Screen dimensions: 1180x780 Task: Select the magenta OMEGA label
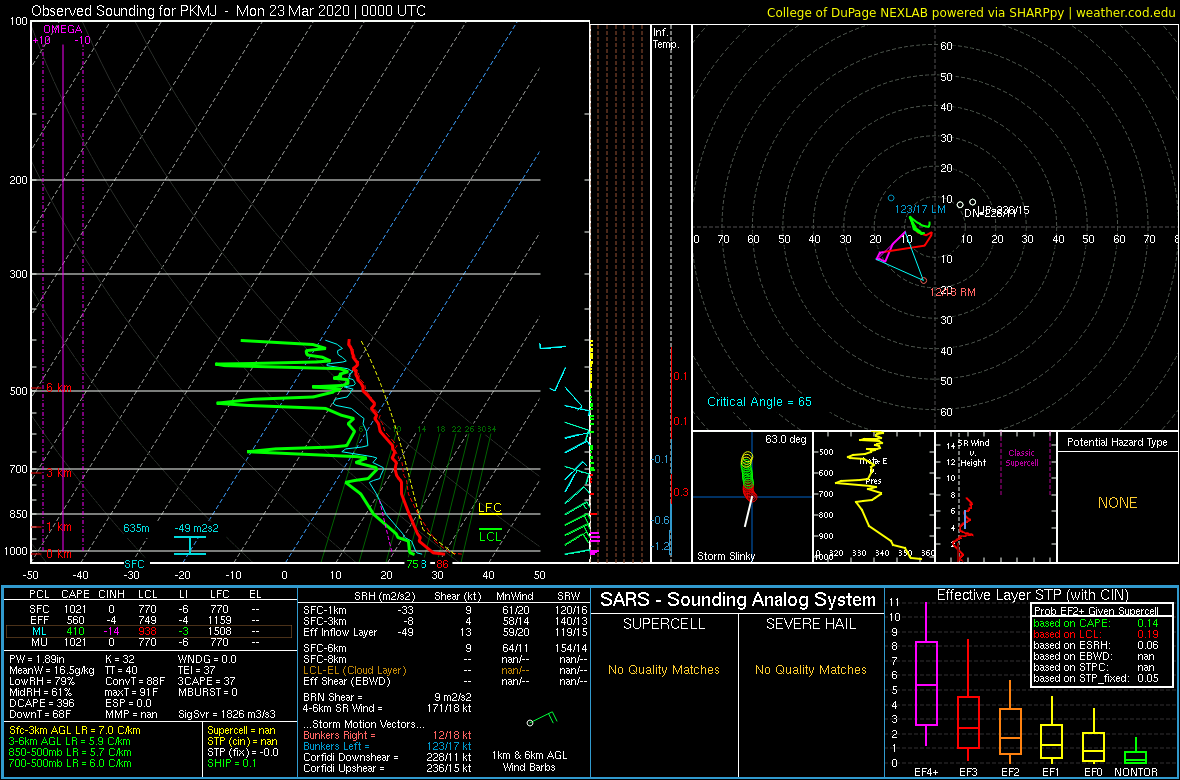pyautogui.click(x=62, y=29)
